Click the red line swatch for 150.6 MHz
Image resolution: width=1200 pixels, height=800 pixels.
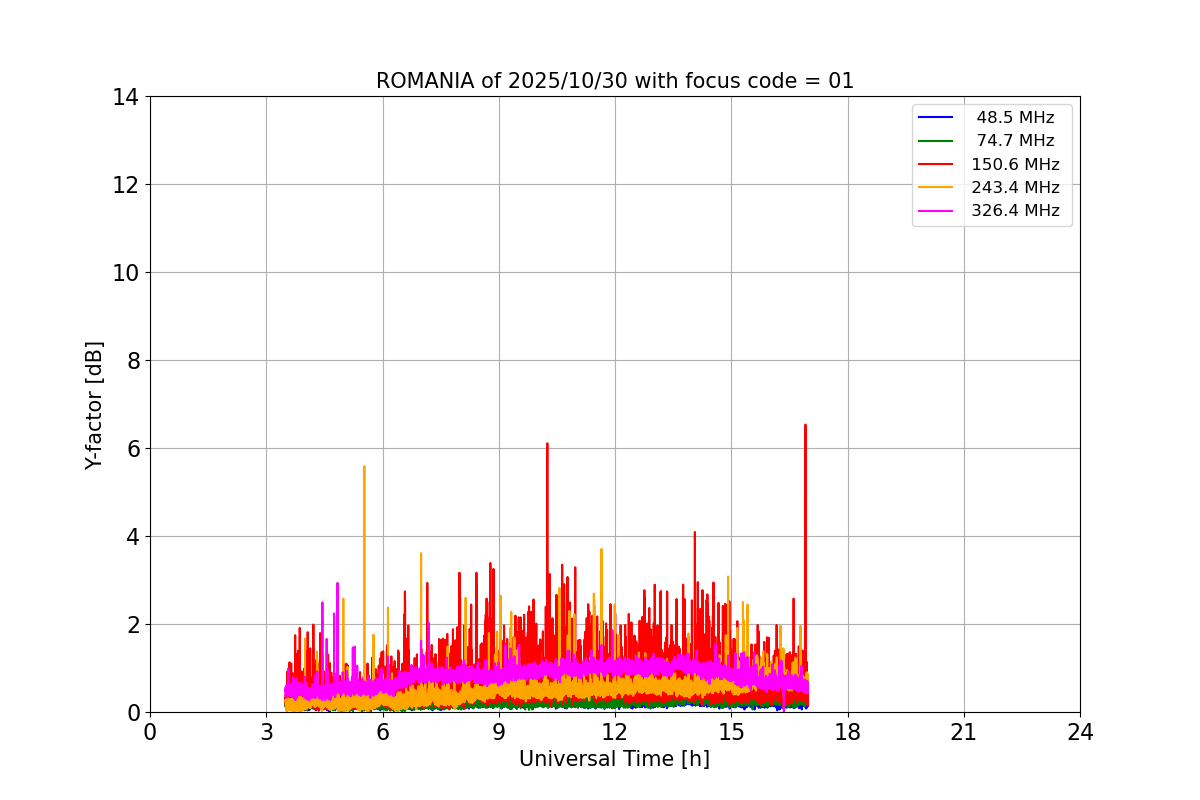pos(936,164)
